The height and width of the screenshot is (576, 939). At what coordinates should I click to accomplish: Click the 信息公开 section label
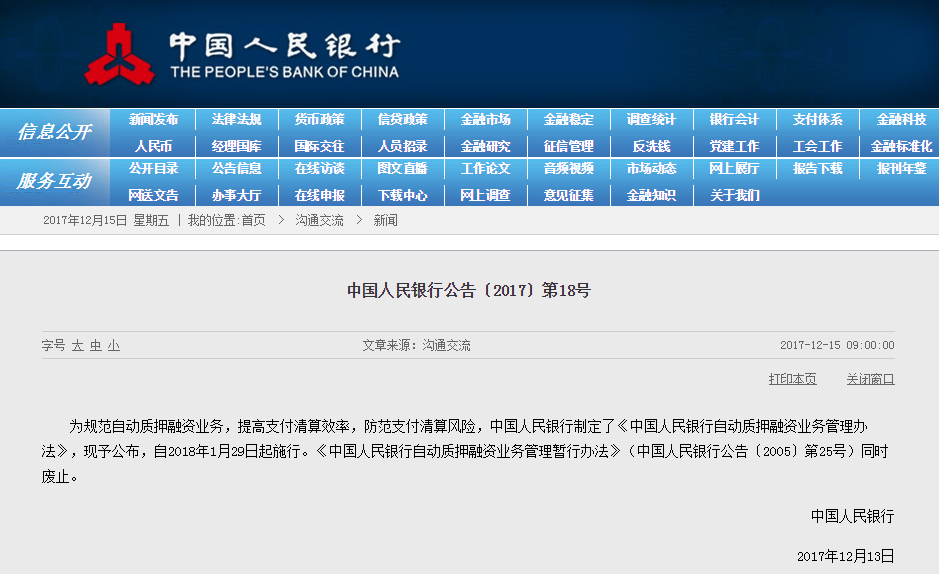click(53, 132)
